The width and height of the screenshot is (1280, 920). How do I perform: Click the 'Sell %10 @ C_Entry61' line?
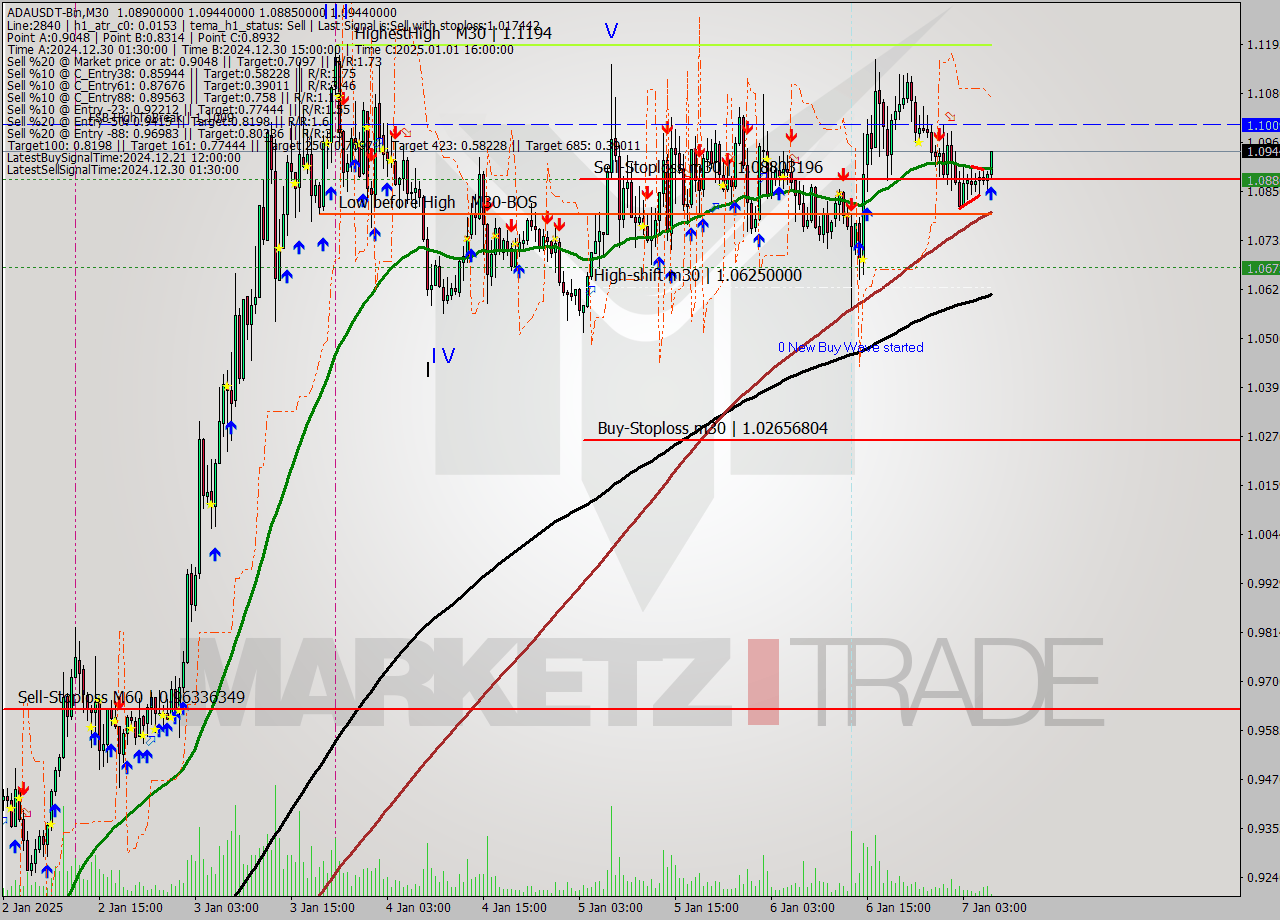[x=181, y=86]
